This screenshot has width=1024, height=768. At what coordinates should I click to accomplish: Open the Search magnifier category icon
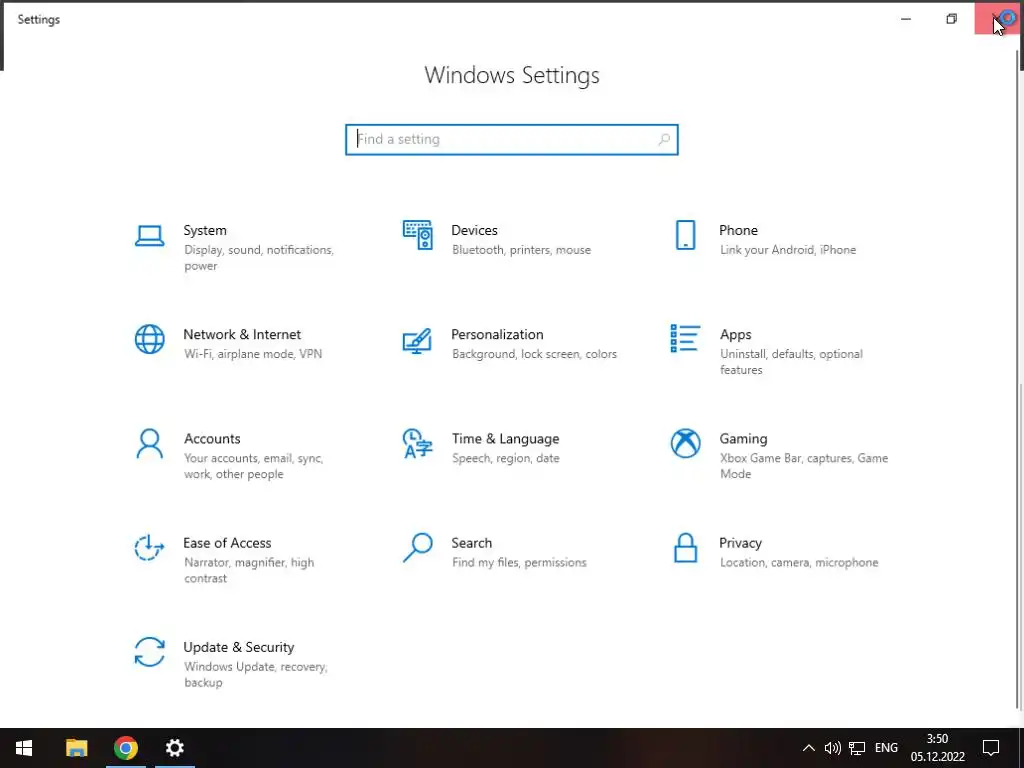(x=417, y=548)
